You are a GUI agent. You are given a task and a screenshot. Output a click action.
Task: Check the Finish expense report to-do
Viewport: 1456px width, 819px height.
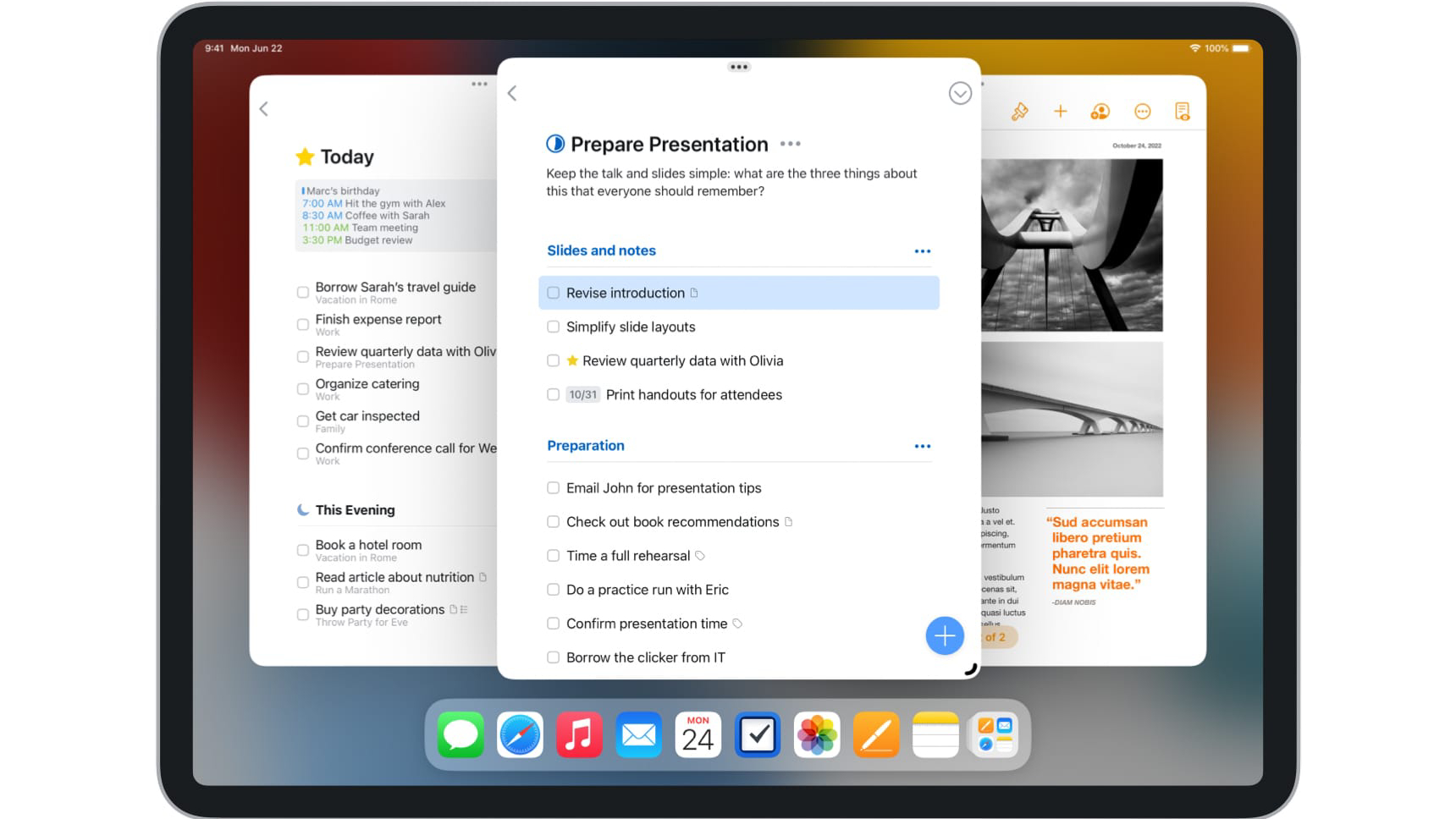[x=302, y=325]
